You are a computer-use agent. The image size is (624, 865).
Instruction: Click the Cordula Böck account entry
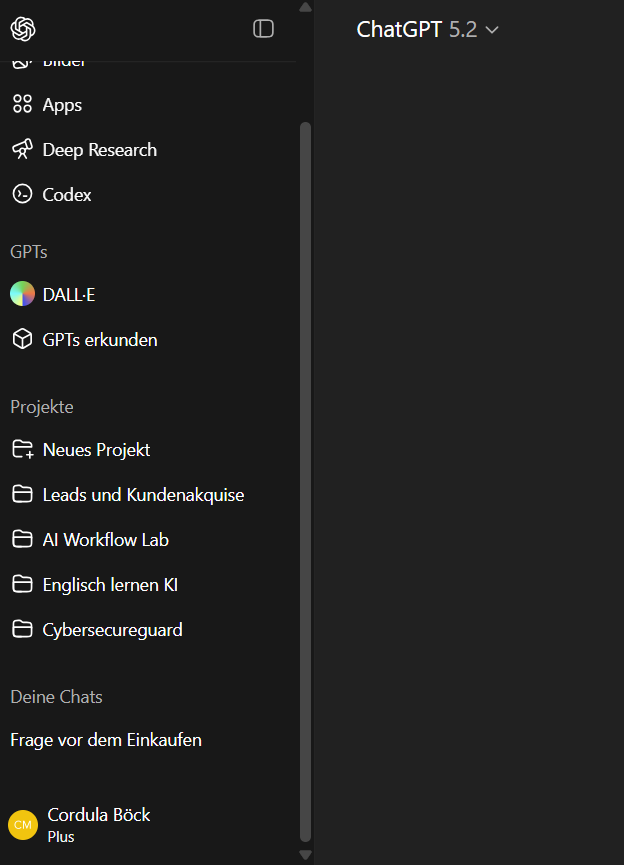98,814
